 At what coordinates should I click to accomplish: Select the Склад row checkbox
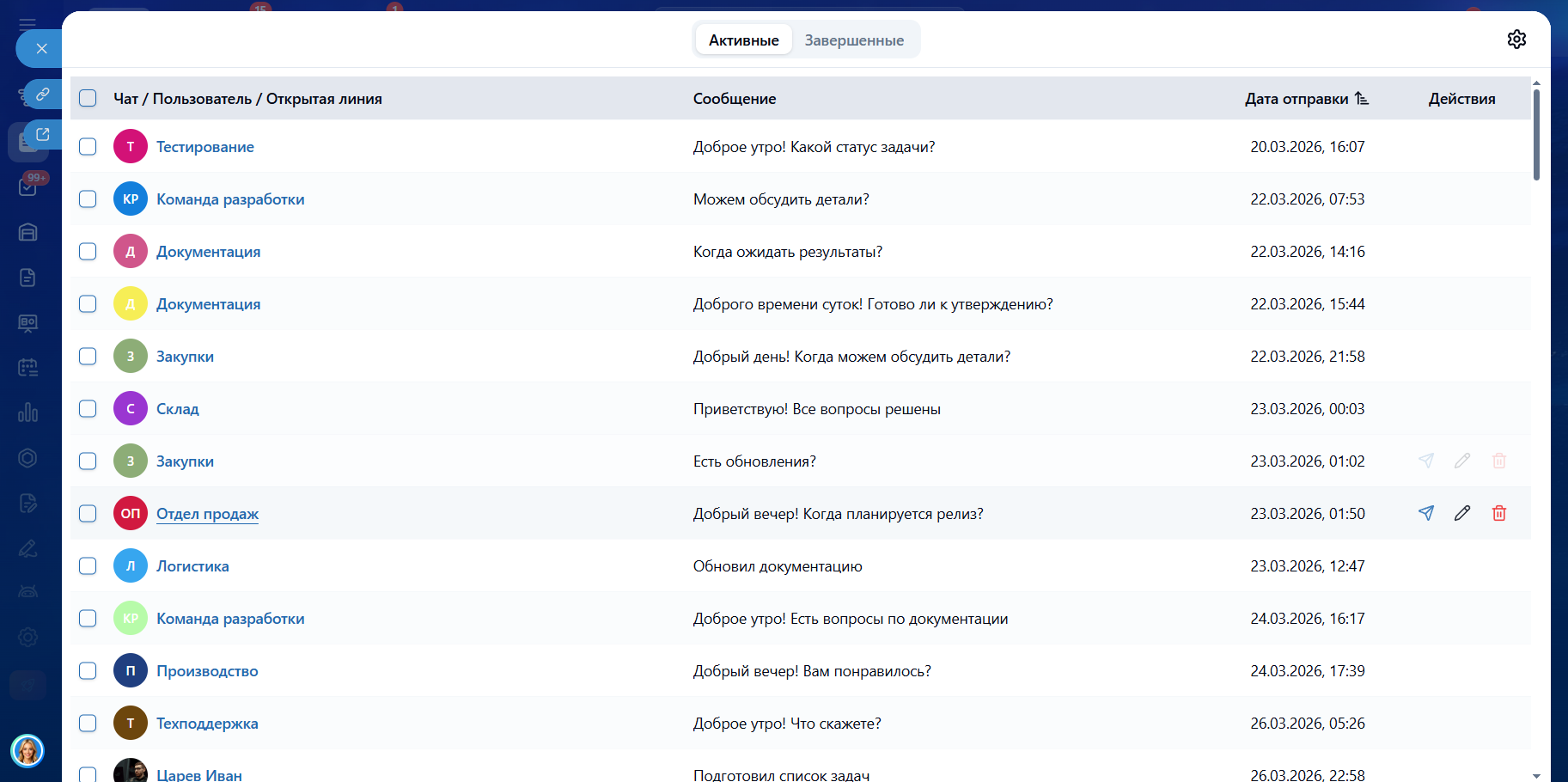click(x=88, y=409)
